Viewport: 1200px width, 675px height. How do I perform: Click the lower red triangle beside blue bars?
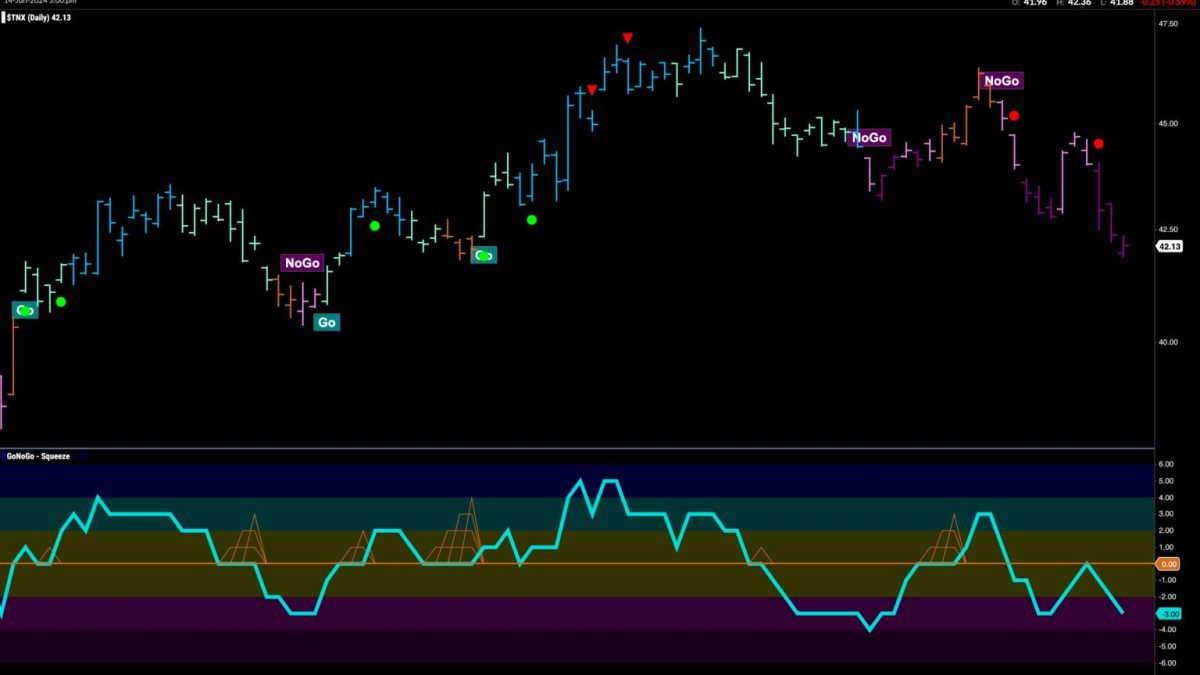click(x=592, y=90)
